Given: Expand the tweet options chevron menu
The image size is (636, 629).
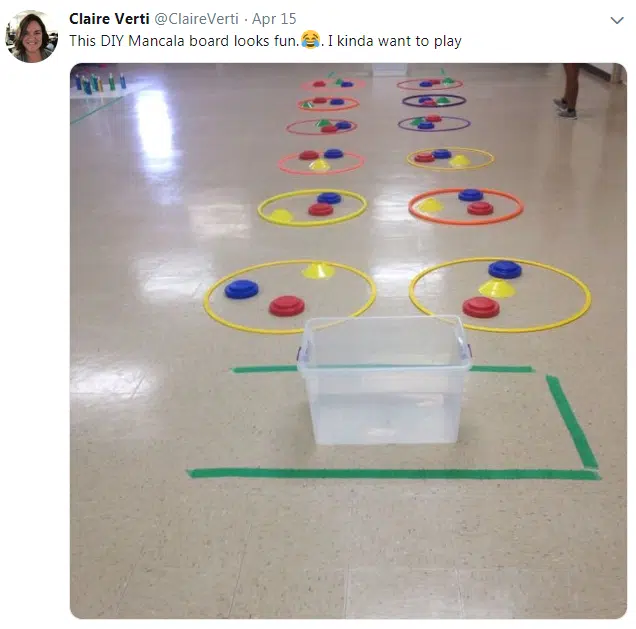Looking at the screenshot, I should point(617,20).
